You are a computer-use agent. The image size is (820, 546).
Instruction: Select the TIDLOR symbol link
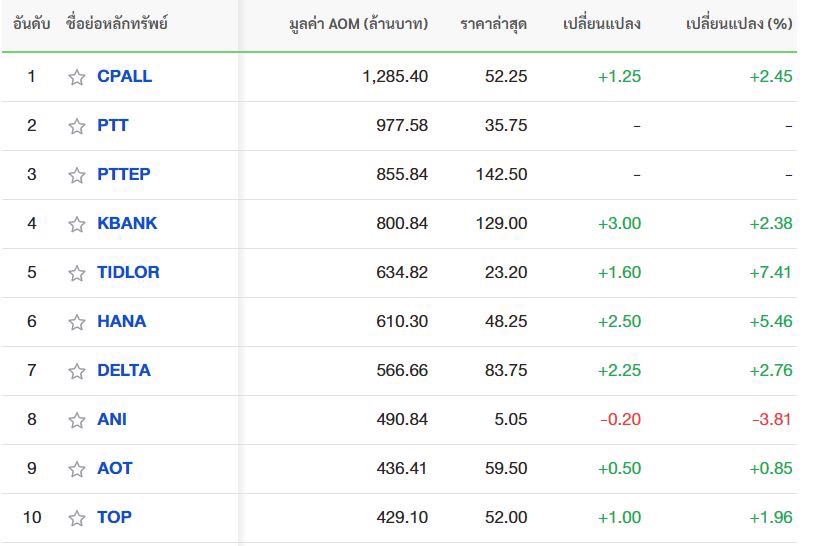pos(128,272)
